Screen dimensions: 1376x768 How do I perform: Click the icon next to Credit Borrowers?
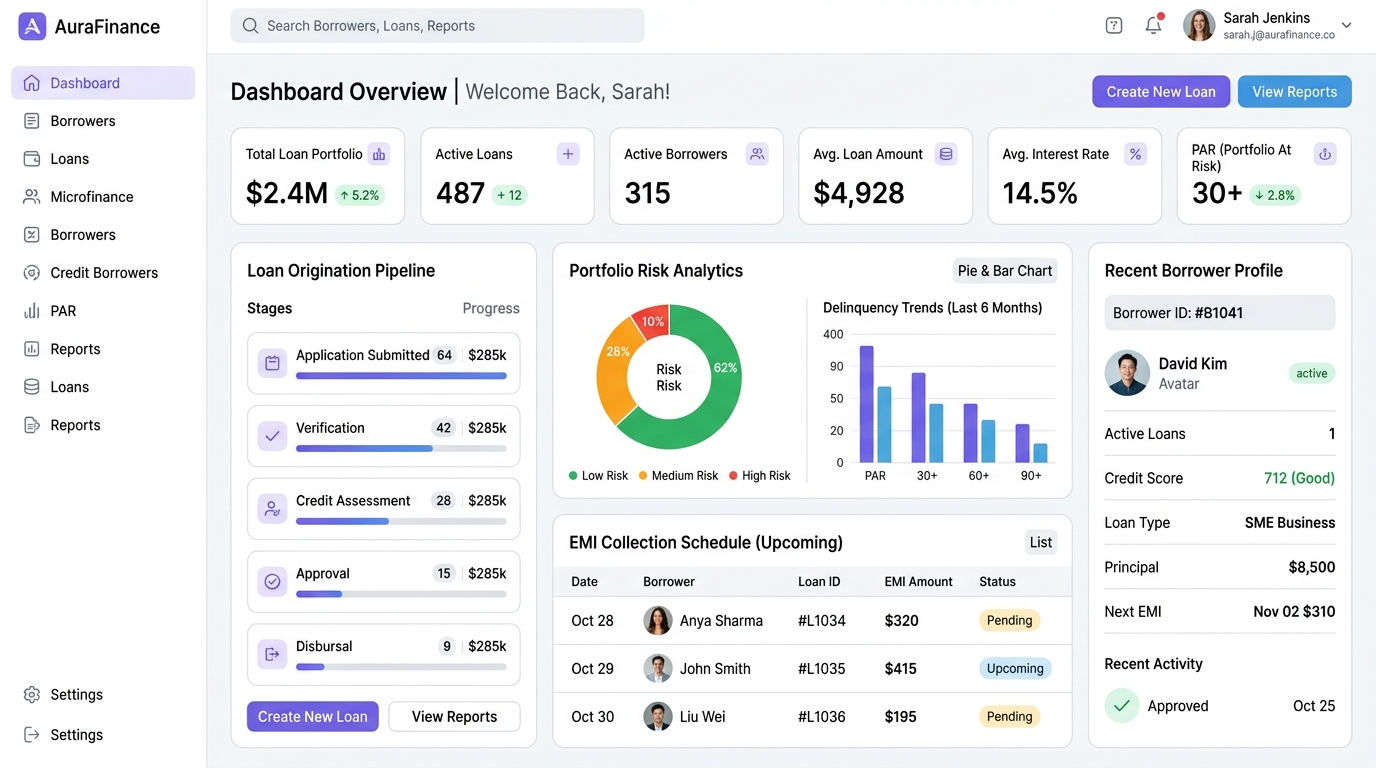coord(32,273)
